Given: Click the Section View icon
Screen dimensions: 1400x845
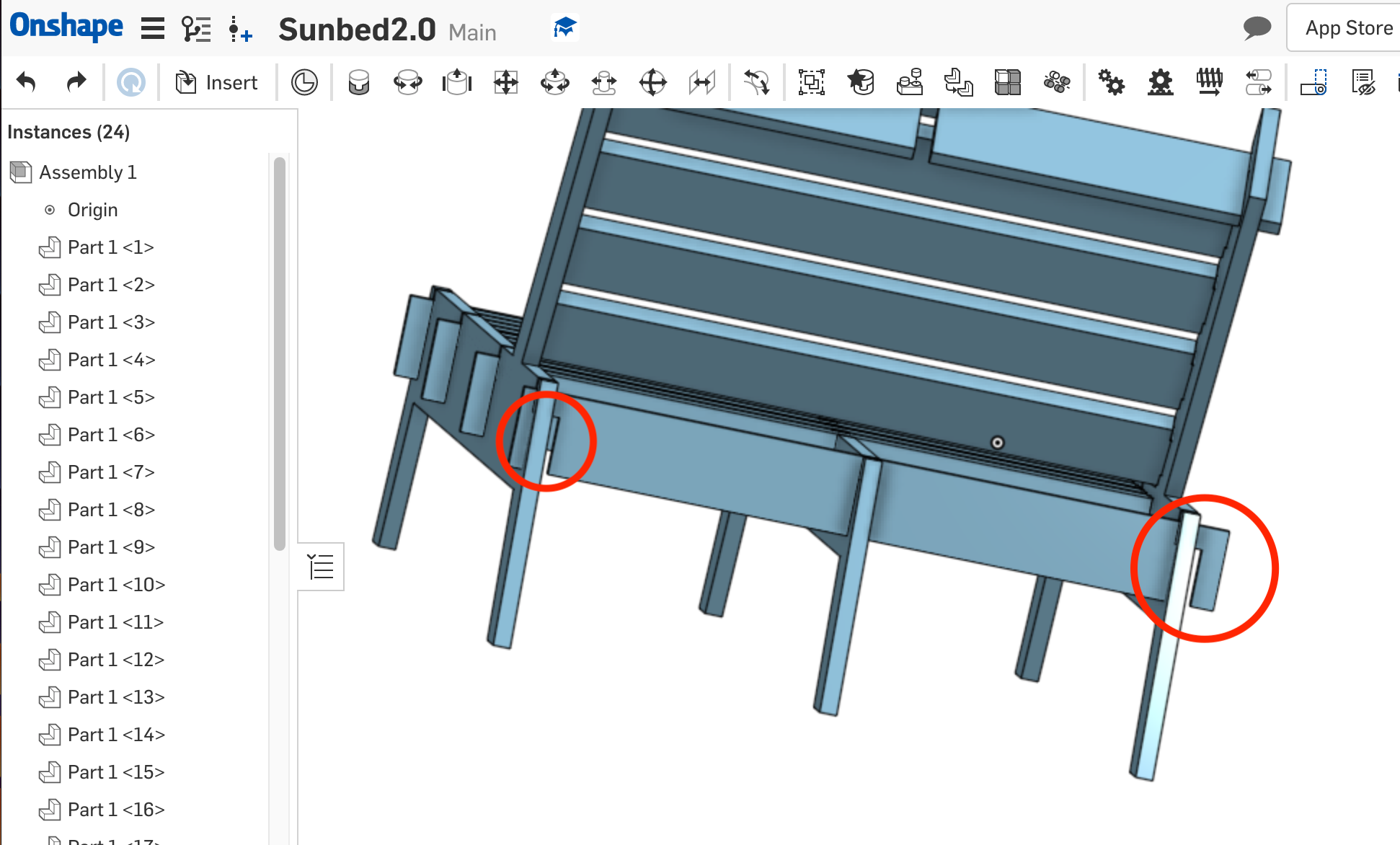Looking at the screenshot, I should click(x=1313, y=83).
